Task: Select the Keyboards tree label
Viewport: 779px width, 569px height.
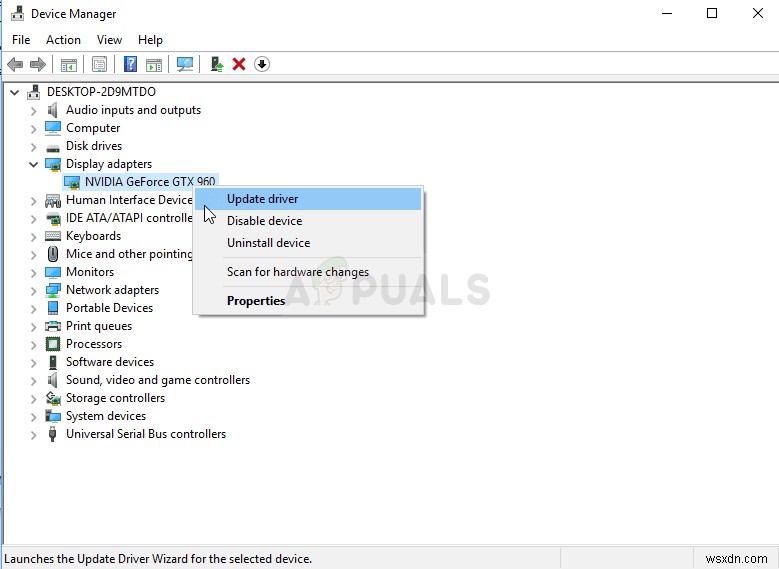Action: (93, 236)
